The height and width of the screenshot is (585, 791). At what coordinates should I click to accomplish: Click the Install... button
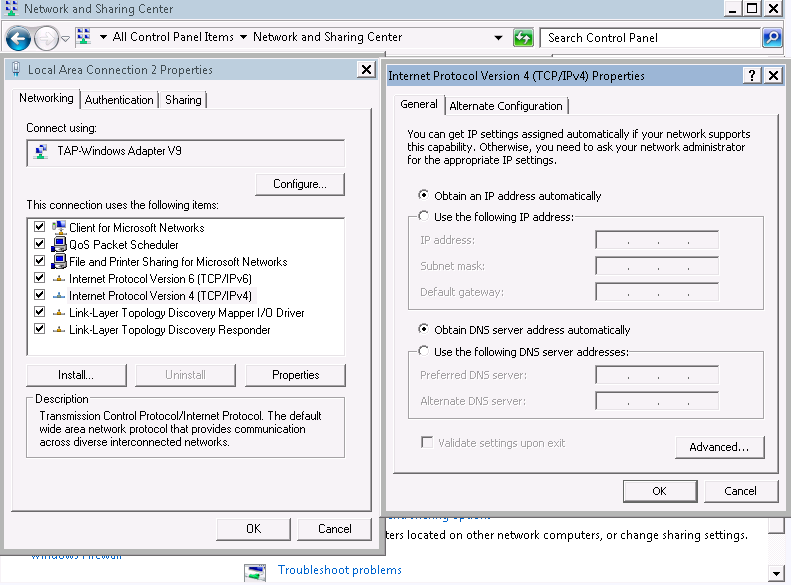tap(76, 375)
